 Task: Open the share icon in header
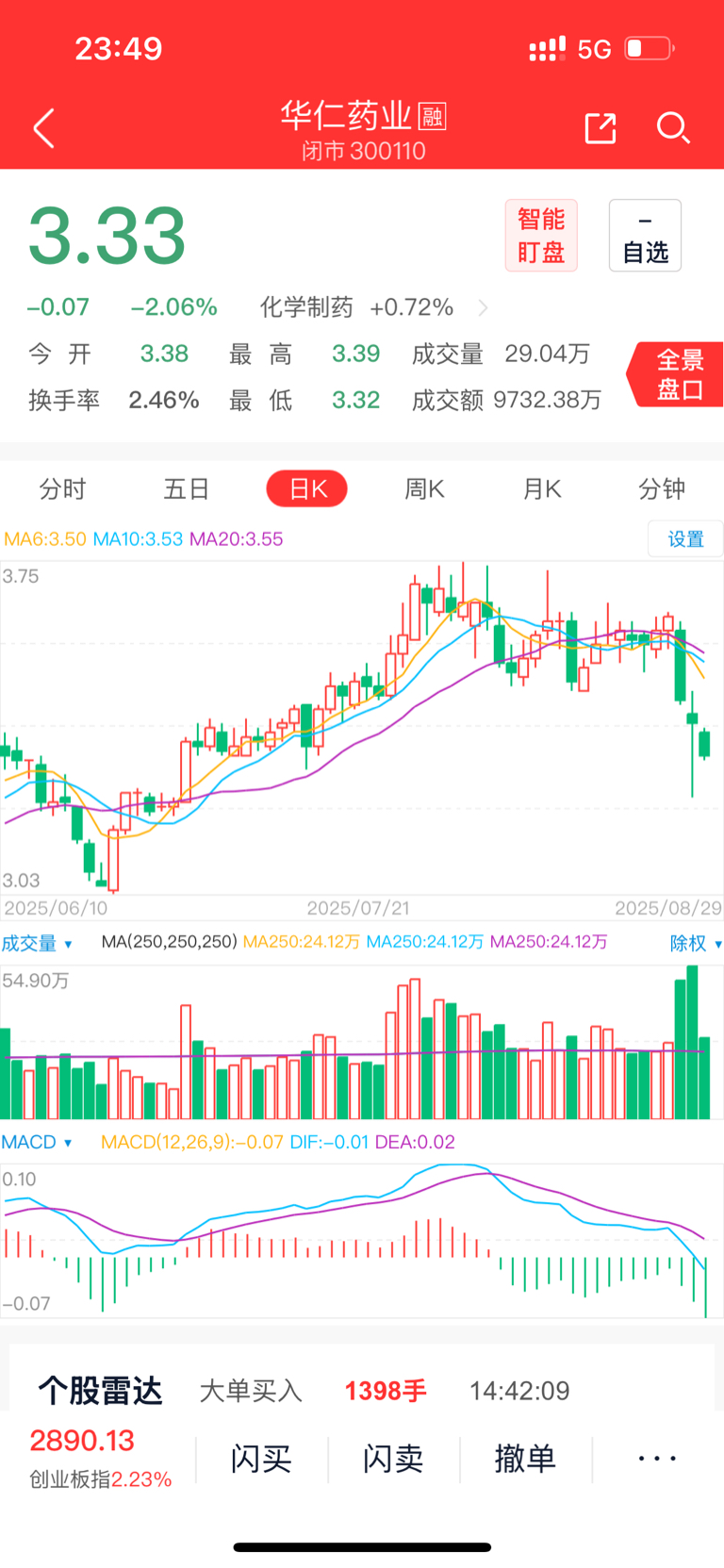tap(600, 128)
